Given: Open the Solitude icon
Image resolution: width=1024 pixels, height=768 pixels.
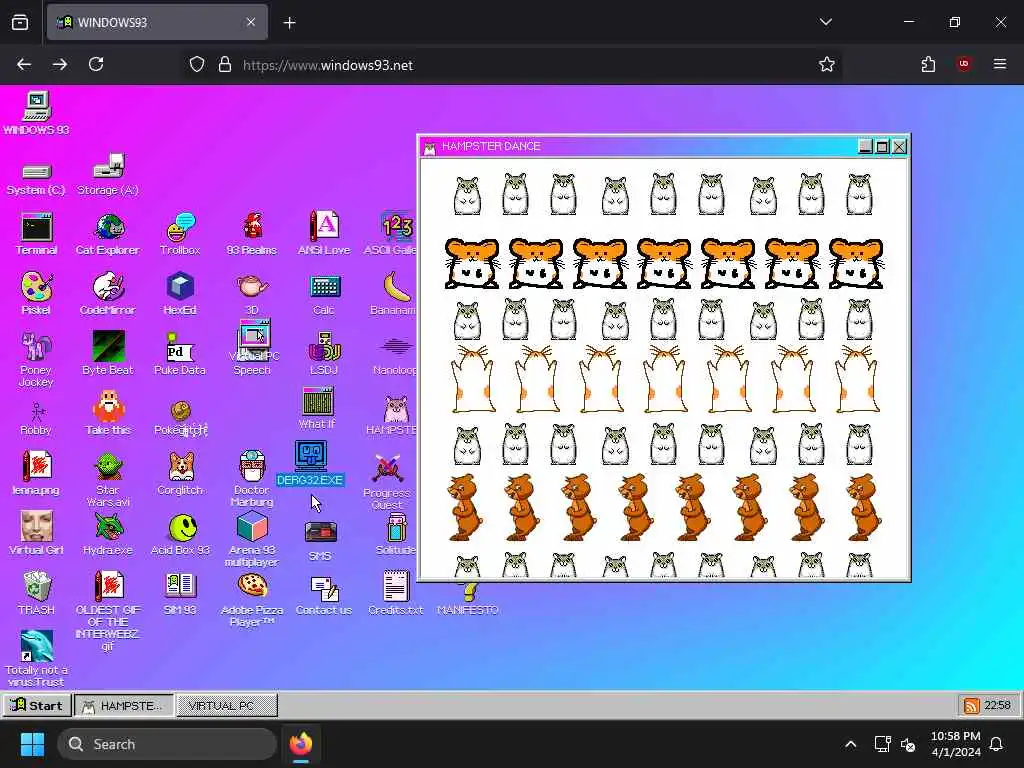Looking at the screenshot, I should (396, 534).
